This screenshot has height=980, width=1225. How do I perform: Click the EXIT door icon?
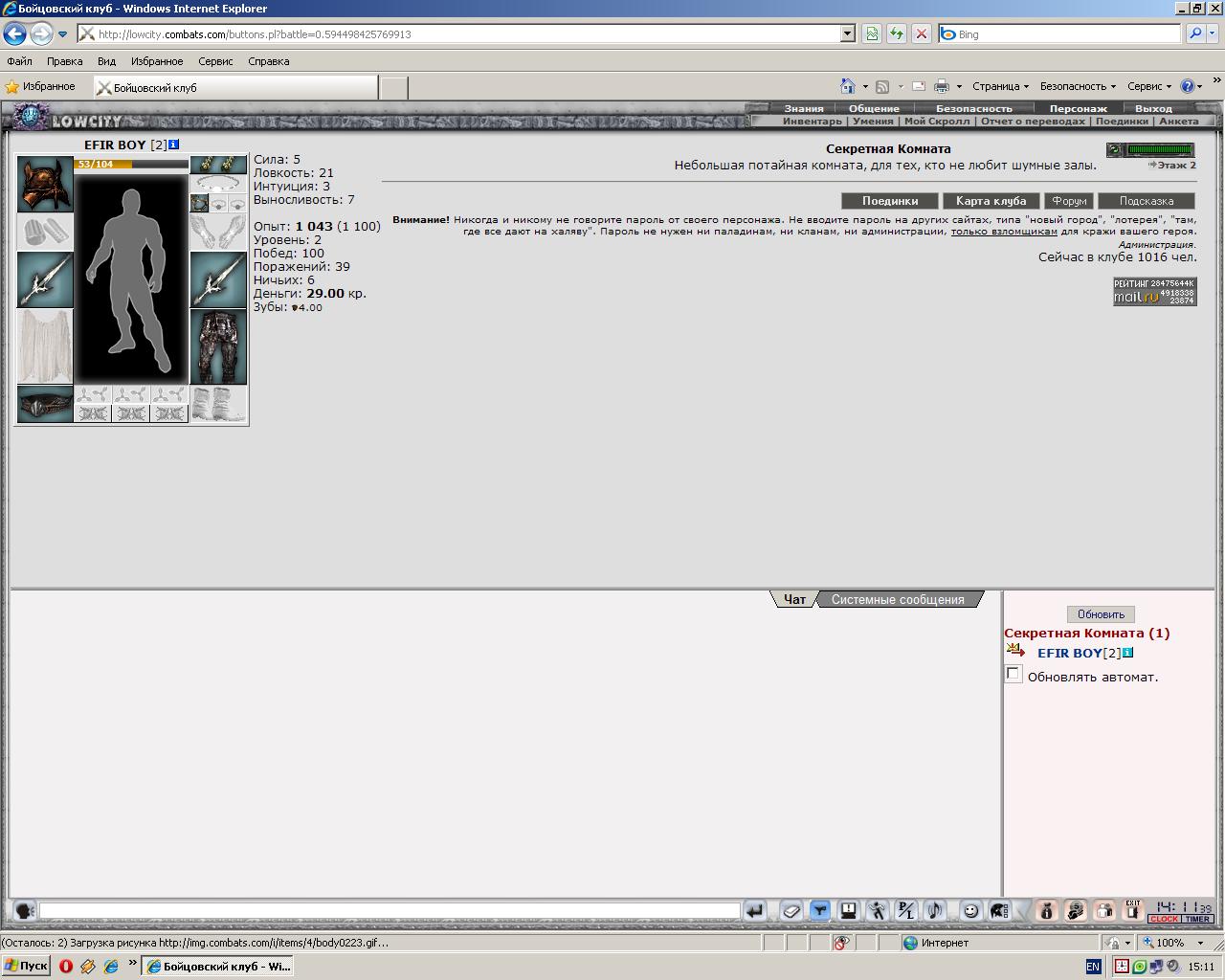[1132, 911]
